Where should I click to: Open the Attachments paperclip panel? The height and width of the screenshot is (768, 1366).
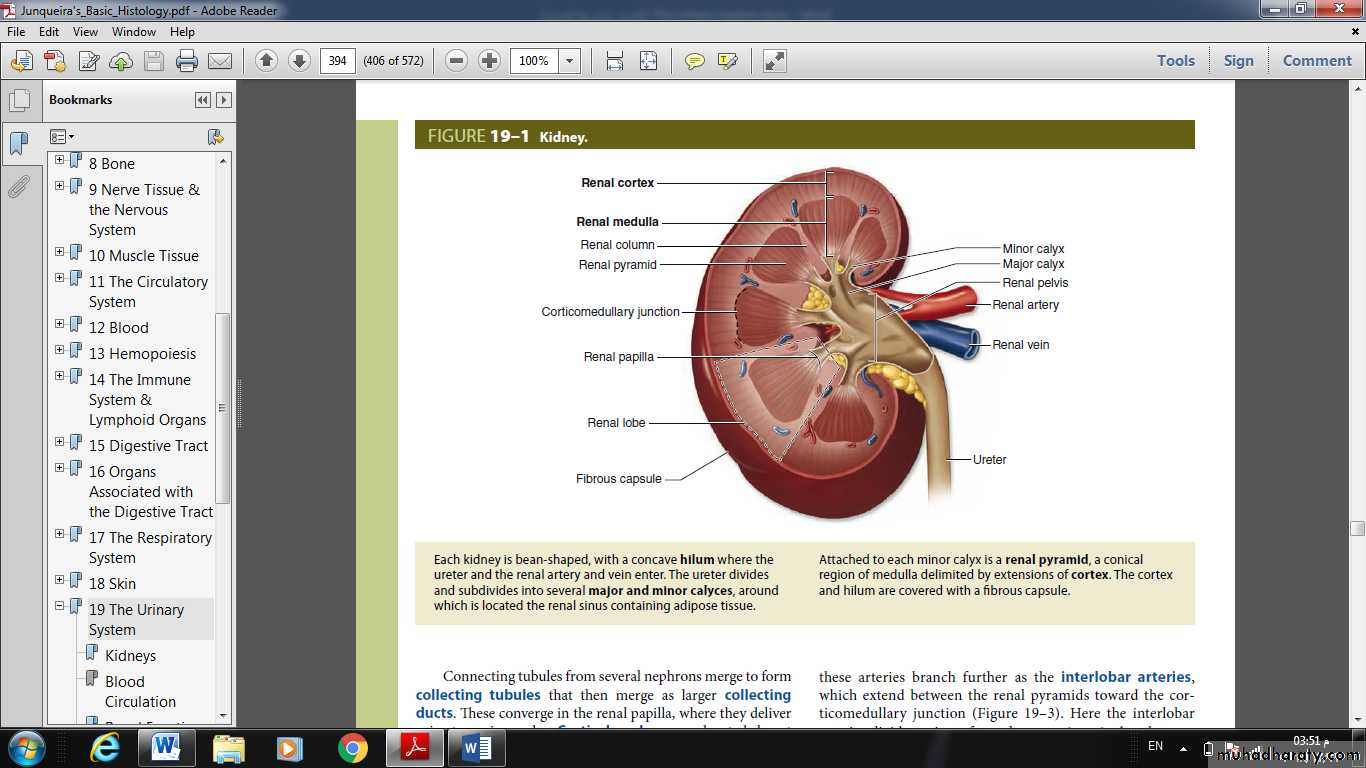click(x=18, y=187)
